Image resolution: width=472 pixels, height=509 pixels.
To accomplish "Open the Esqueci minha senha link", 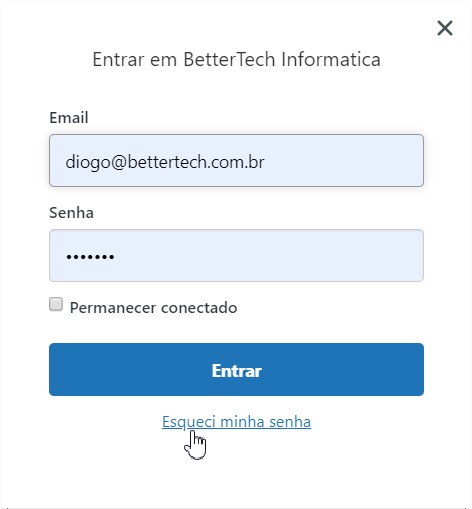I will pyautogui.click(x=236, y=422).
